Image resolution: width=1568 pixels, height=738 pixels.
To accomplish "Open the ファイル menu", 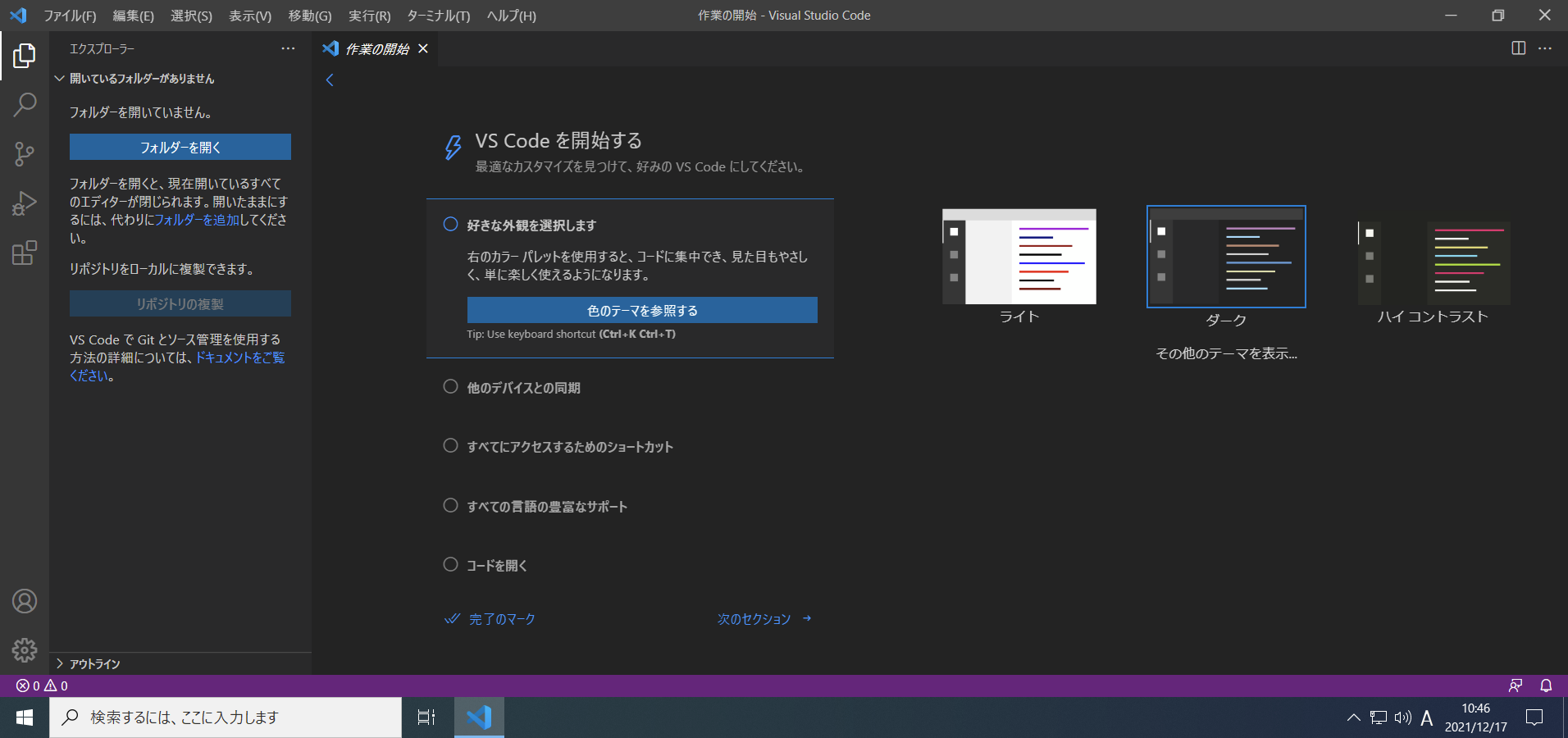I will (71, 15).
